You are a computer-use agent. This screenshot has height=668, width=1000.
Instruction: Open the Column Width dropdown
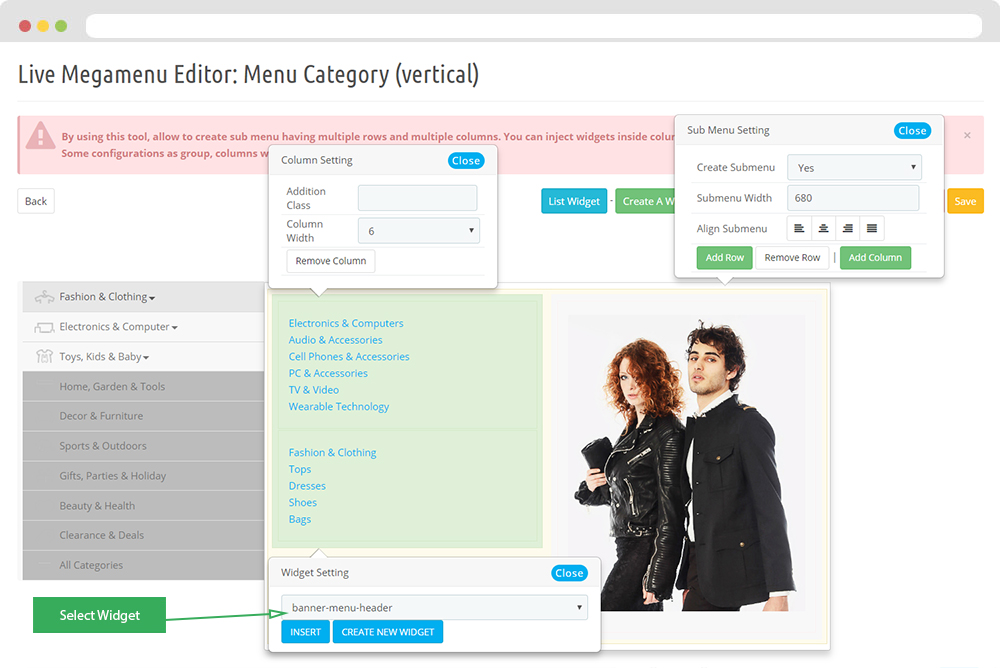pyautogui.click(x=418, y=231)
